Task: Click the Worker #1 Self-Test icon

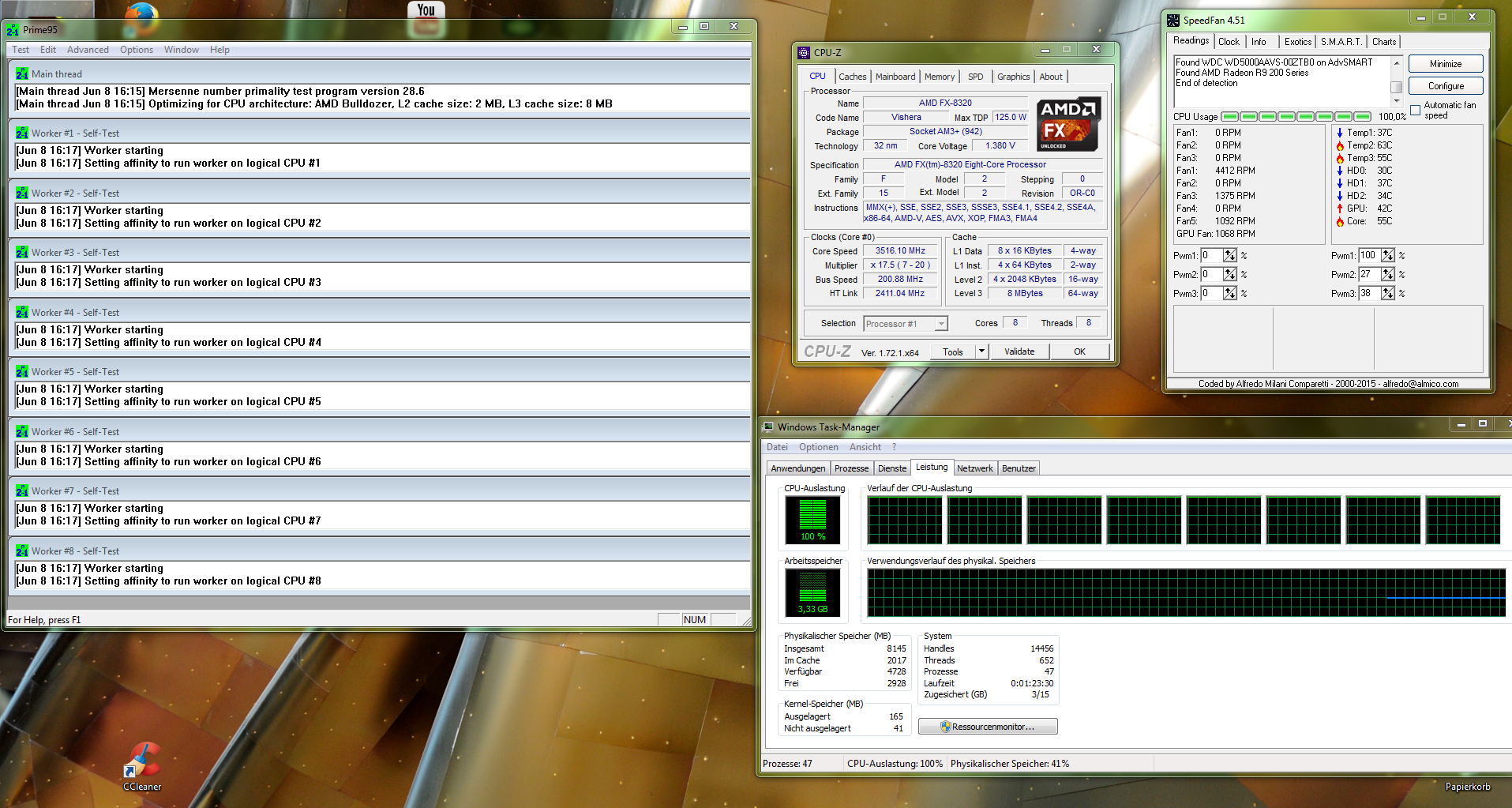Action: coord(22,133)
